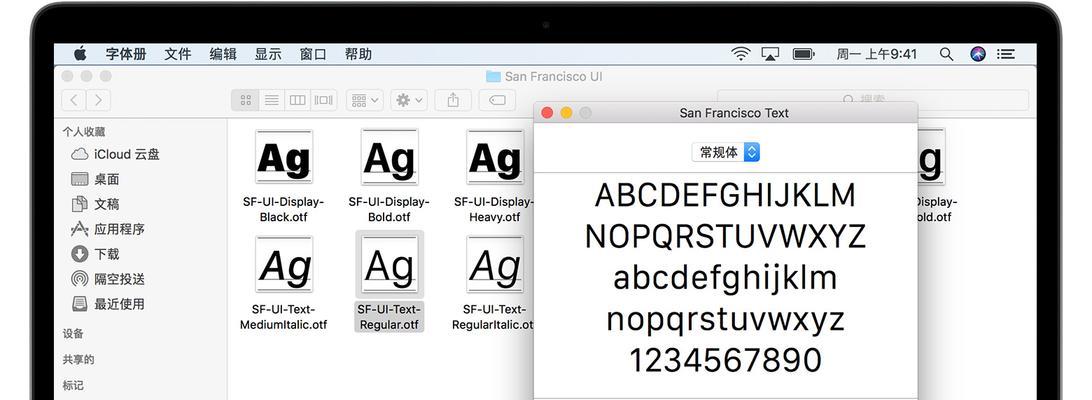1092x400 pixels.
Task: Launch Siri from the menu bar
Action: coord(978,54)
